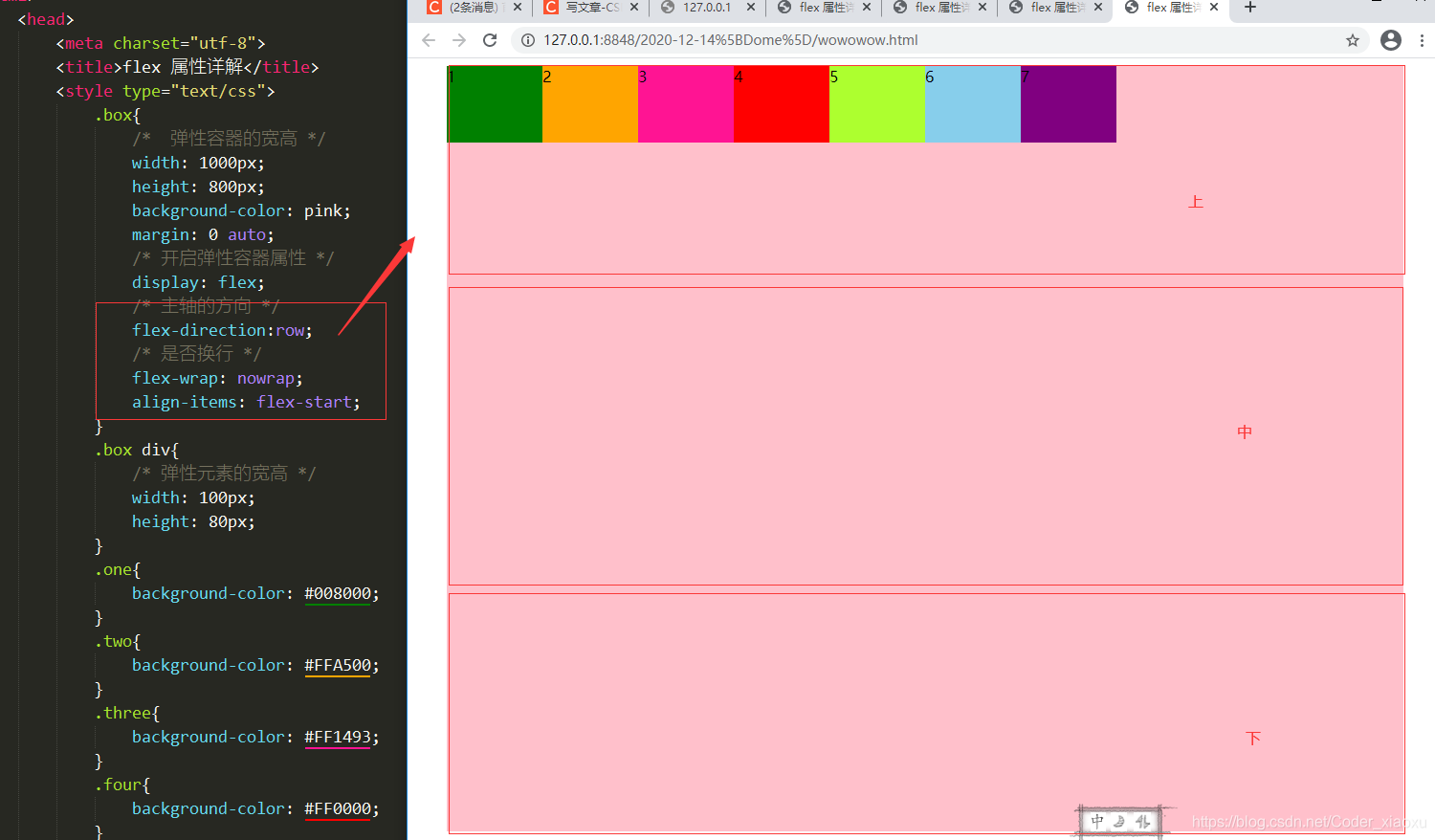
Task: Click the background-color: pink line
Action: pyautogui.click(x=241, y=210)
